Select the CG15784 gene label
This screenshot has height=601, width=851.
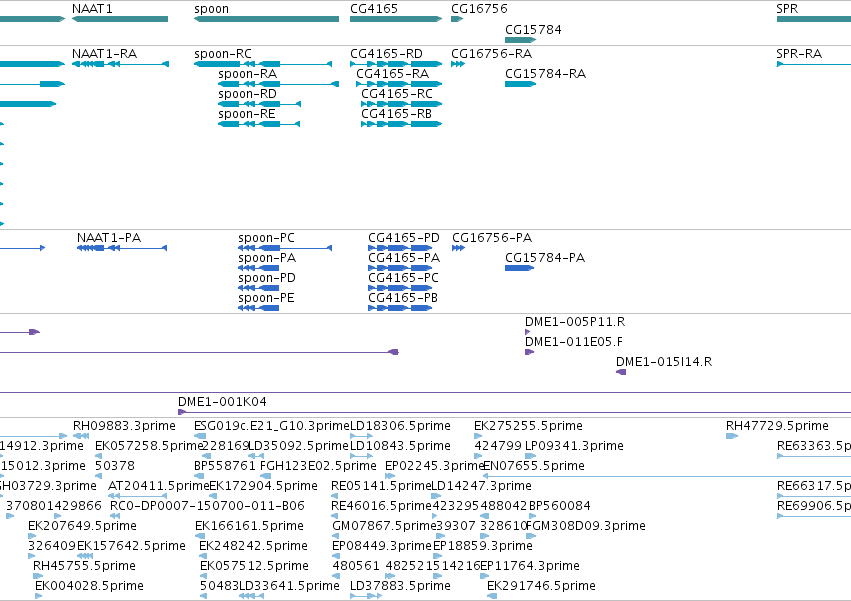(533, 29)
